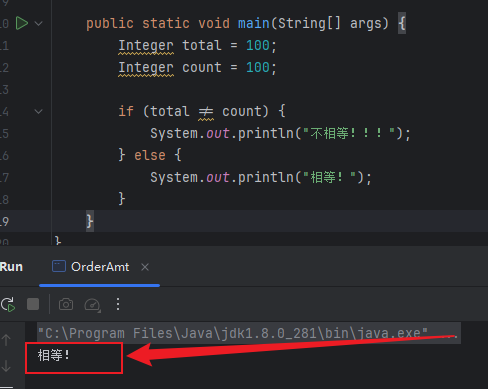Jump to the next console entry with the down arrow
The height and width of the screenshot is (389, 488).
pyautogui.click(x=6, y=366)
